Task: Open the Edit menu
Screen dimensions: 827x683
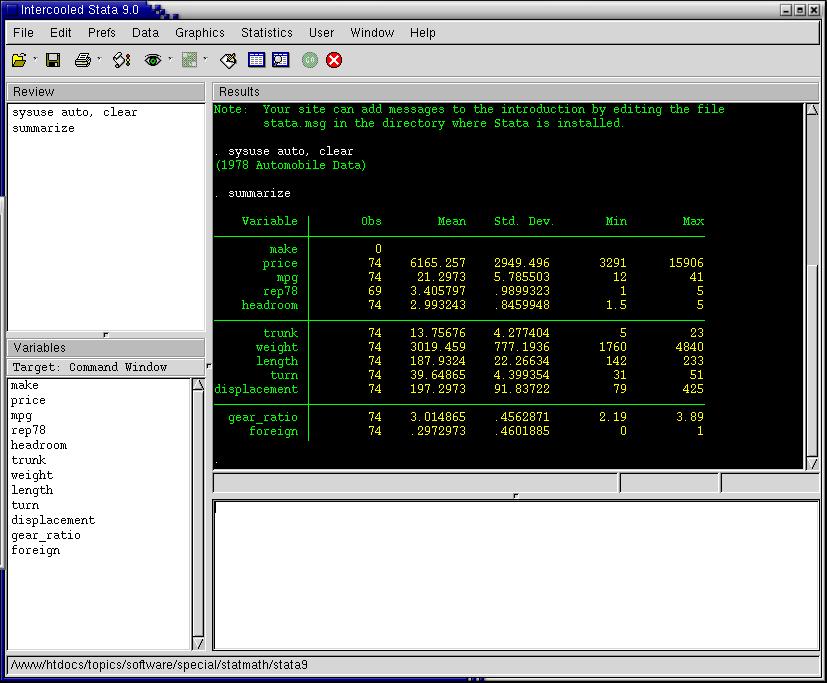Action: coord(61,33)
